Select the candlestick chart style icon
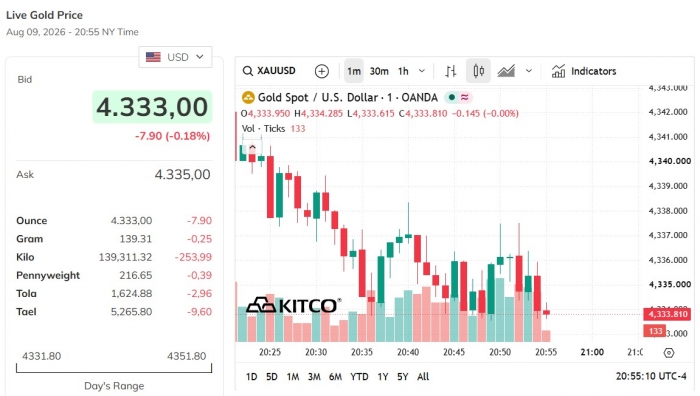The height and width of the screenshot is (396, 700). [478, 71]
